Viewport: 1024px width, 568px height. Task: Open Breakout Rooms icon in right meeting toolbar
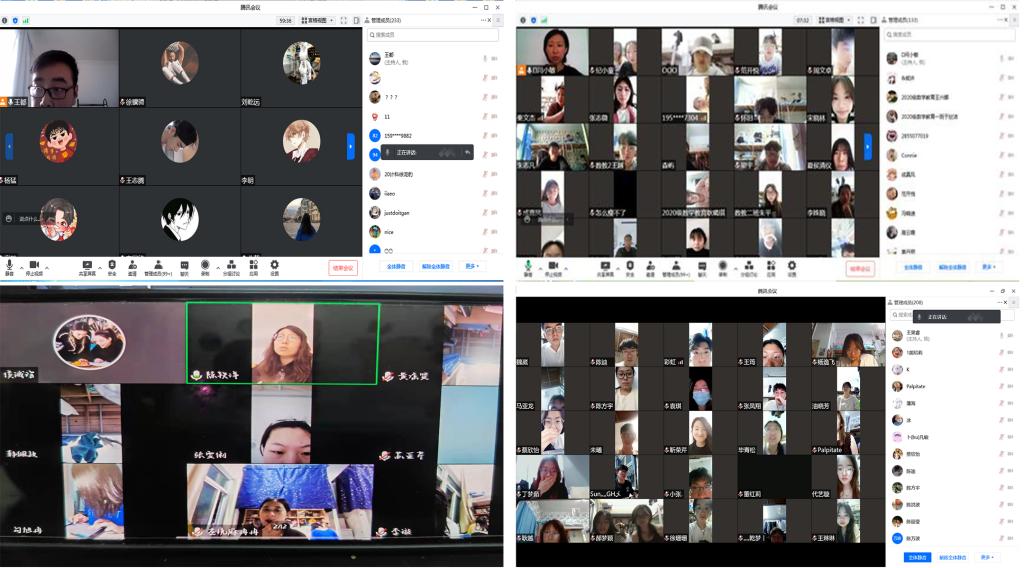click(x=746, y=267)
